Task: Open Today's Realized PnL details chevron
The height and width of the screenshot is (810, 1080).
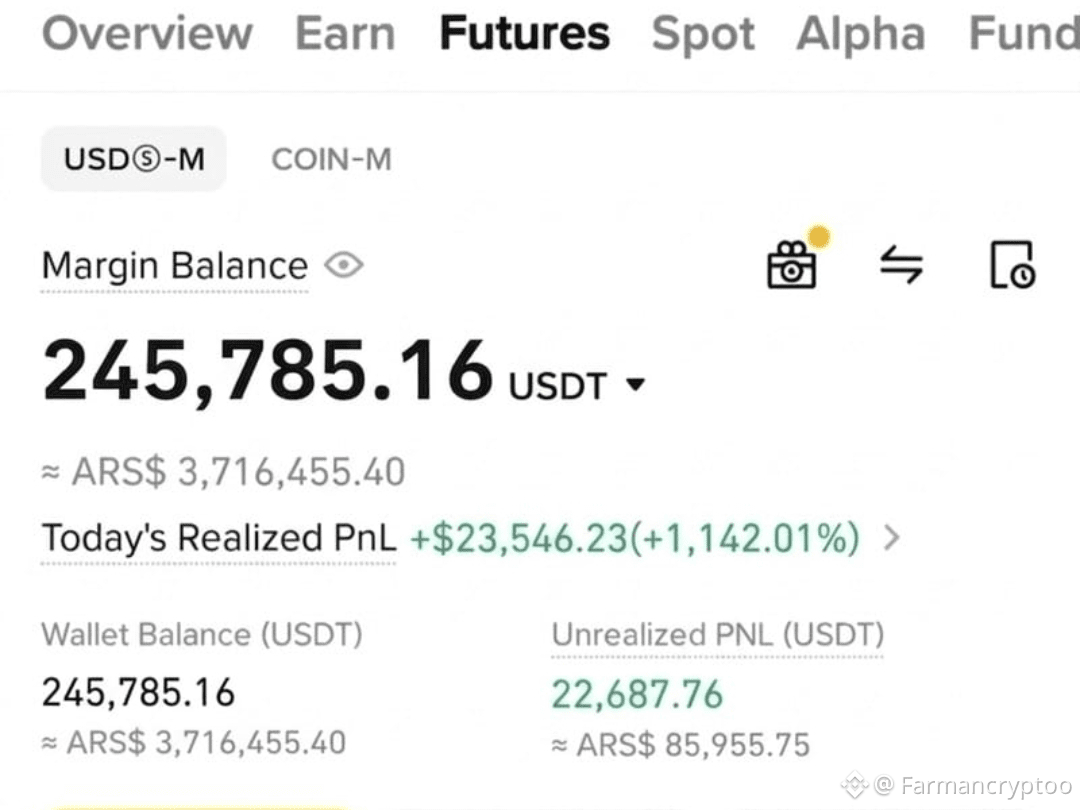Action: (891, 537)
